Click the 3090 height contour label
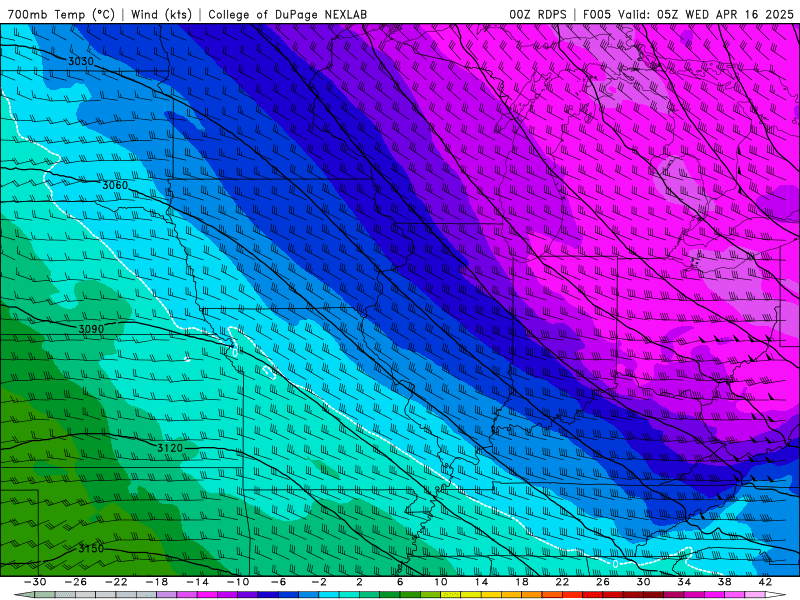Image resolution: width=800 pixels, height=600 pixels. click(x=91, y=329)
